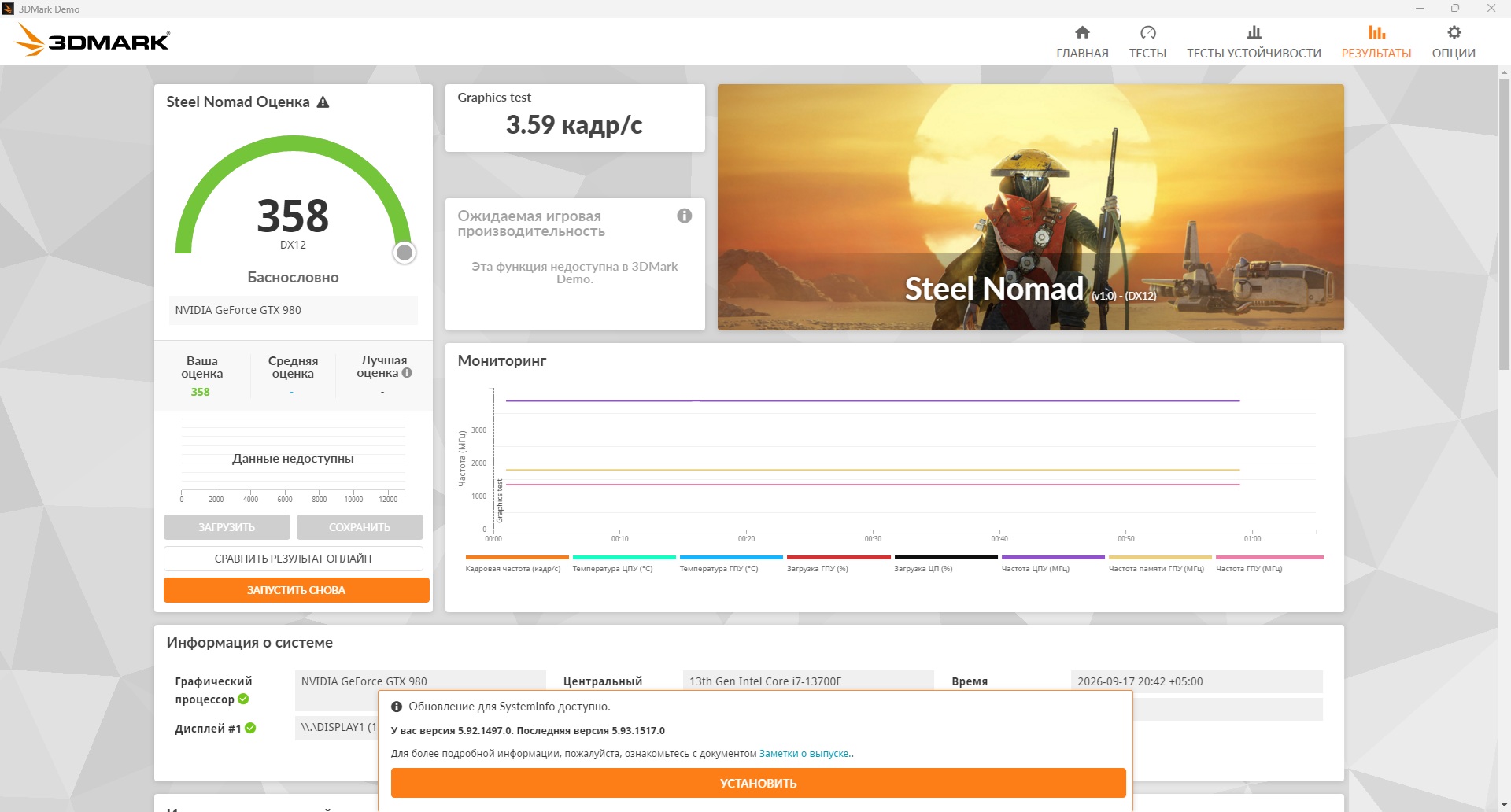Click the purple CPU frequency line in the chart
The image size is (1511, 812).
pyautogui.click(x=873, y=400)
